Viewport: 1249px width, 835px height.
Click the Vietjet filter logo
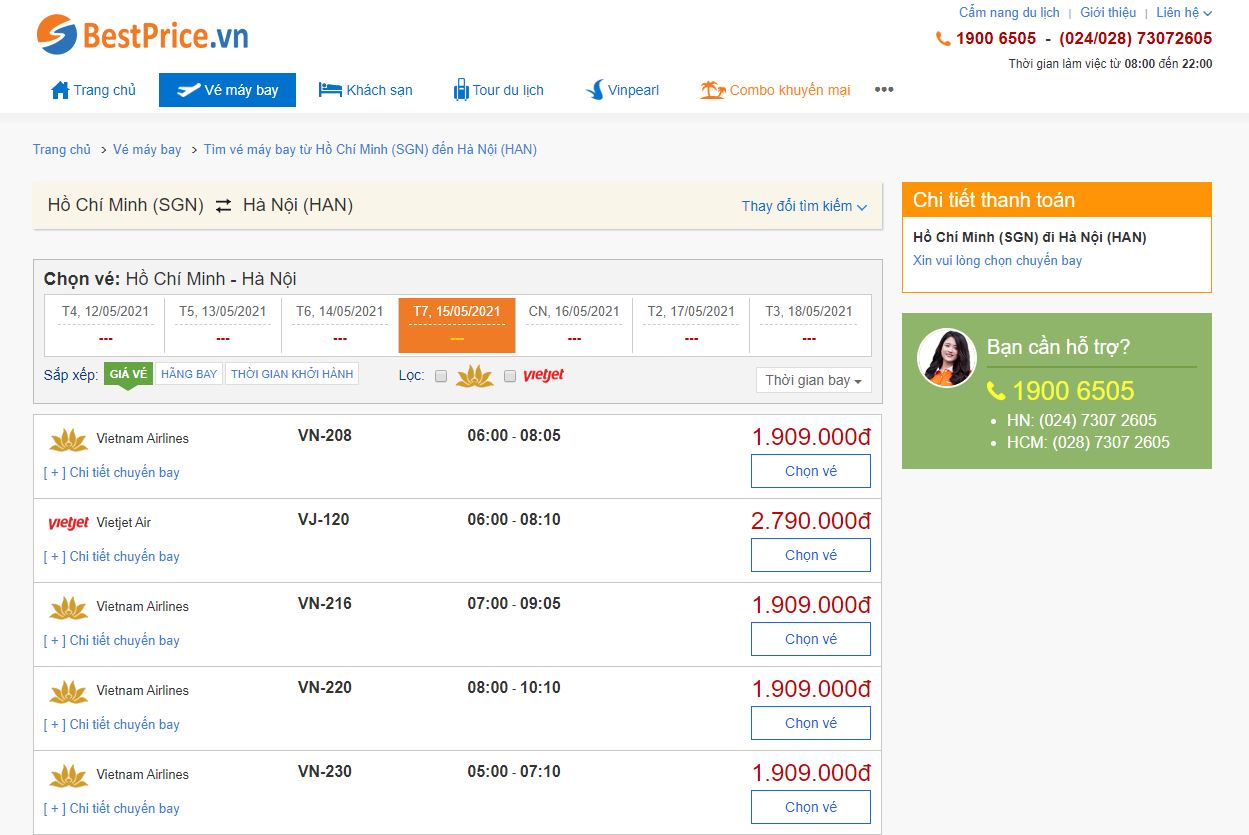click(x=543, y=376)
